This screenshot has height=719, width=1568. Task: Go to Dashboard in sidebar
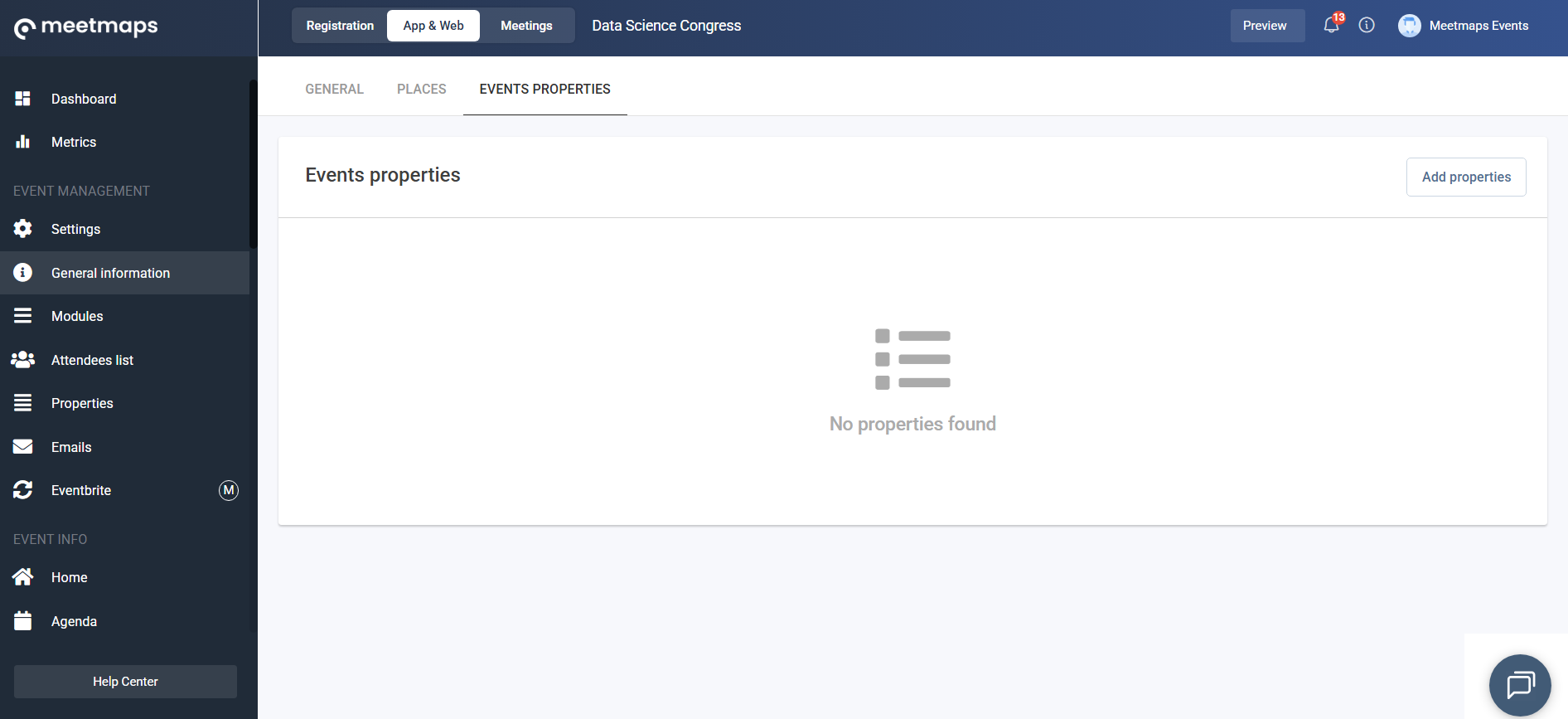[x=124, y=99]
